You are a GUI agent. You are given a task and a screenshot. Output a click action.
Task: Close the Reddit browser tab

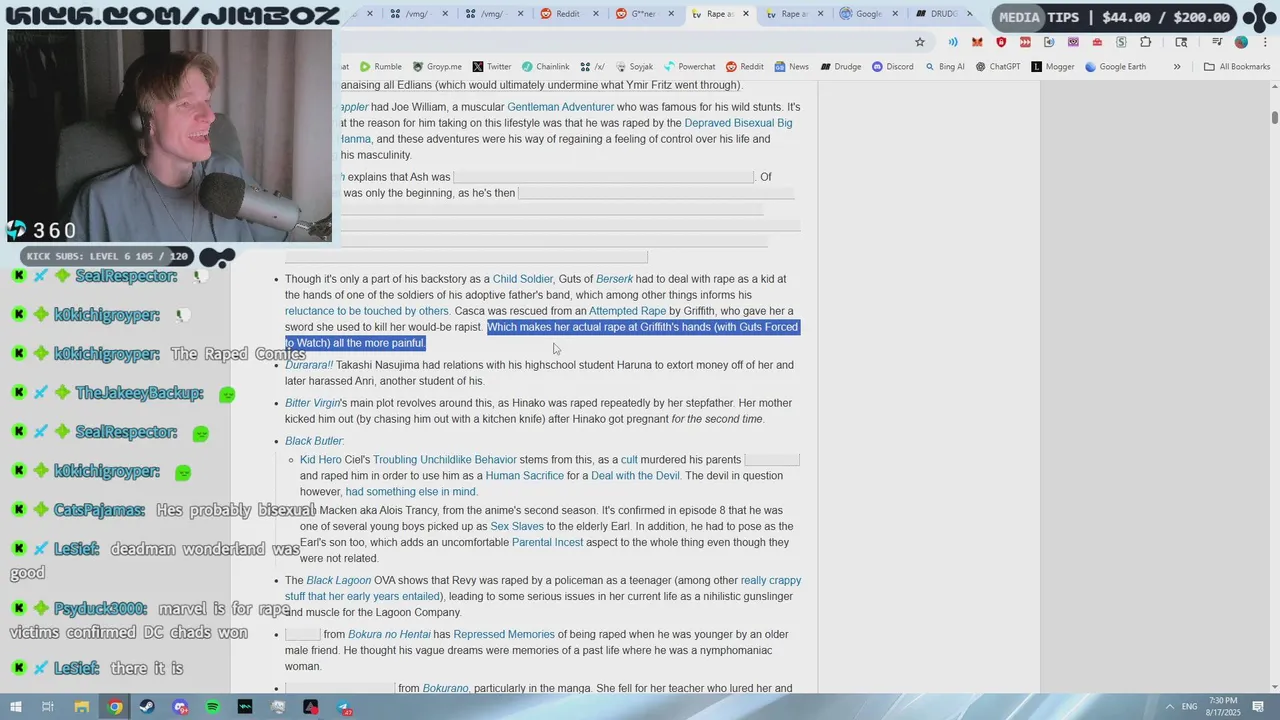595,14
